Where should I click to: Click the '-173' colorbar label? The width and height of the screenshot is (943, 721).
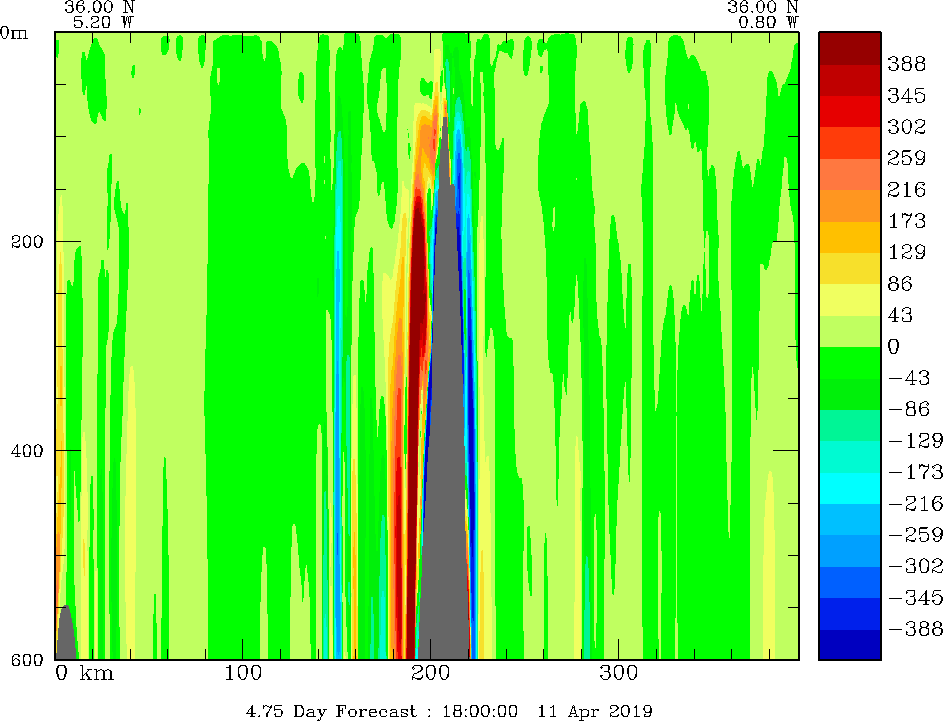915,471
